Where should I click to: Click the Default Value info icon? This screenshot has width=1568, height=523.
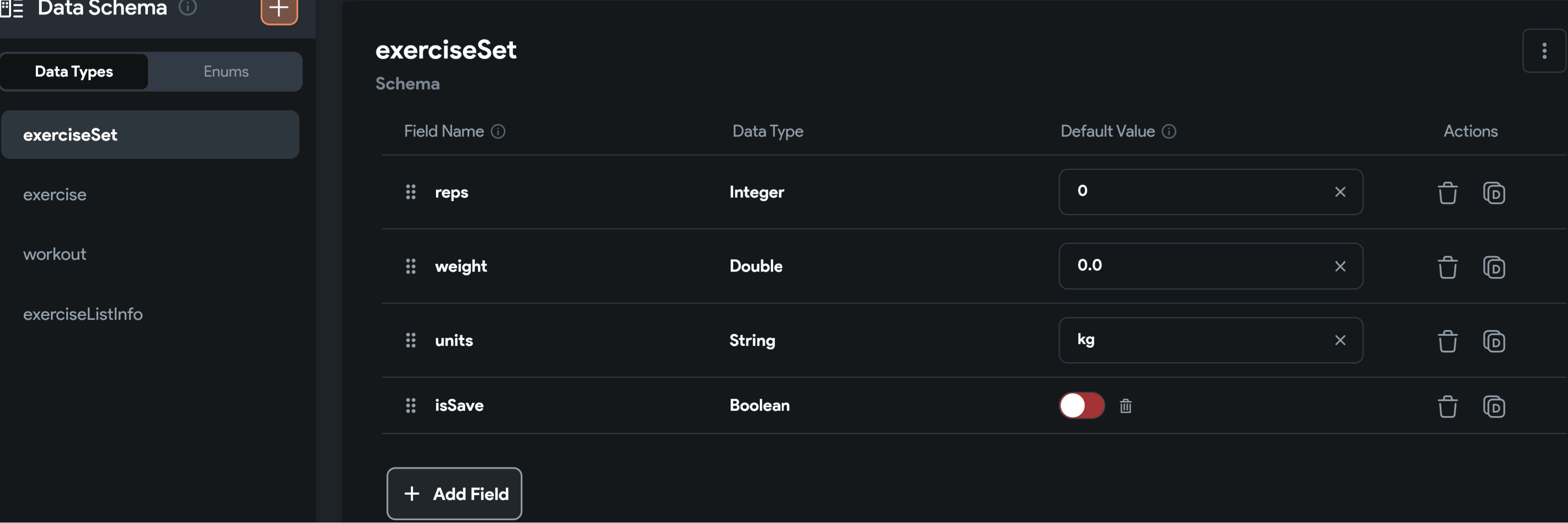[x=1169, y=132]
